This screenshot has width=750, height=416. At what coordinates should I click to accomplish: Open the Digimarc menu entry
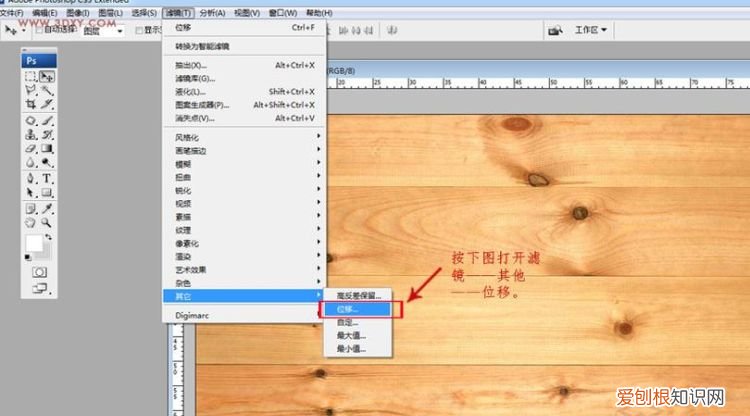[244, 316]
